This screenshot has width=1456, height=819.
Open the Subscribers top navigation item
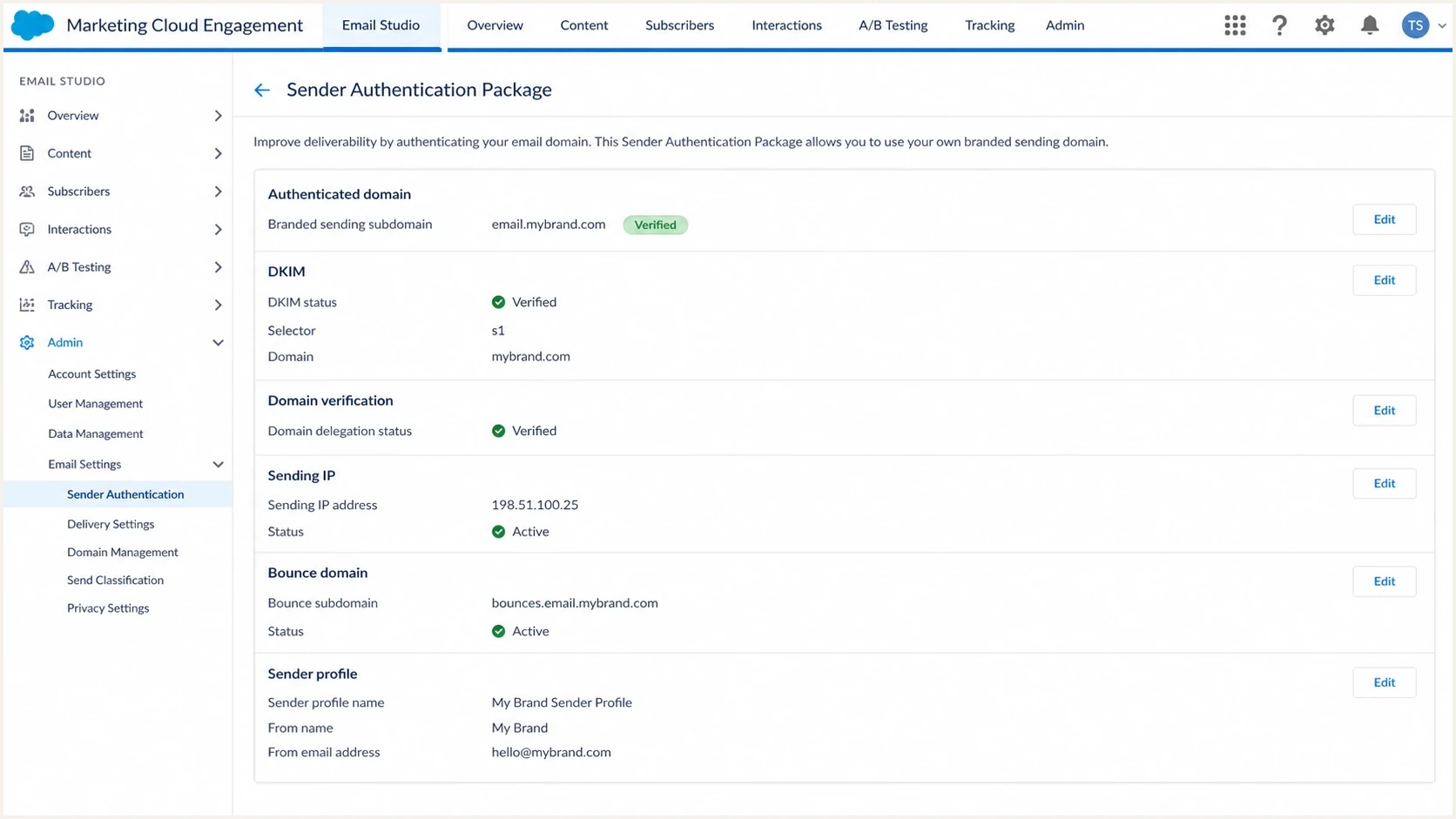pyautogui.click(x=679, y=25)
